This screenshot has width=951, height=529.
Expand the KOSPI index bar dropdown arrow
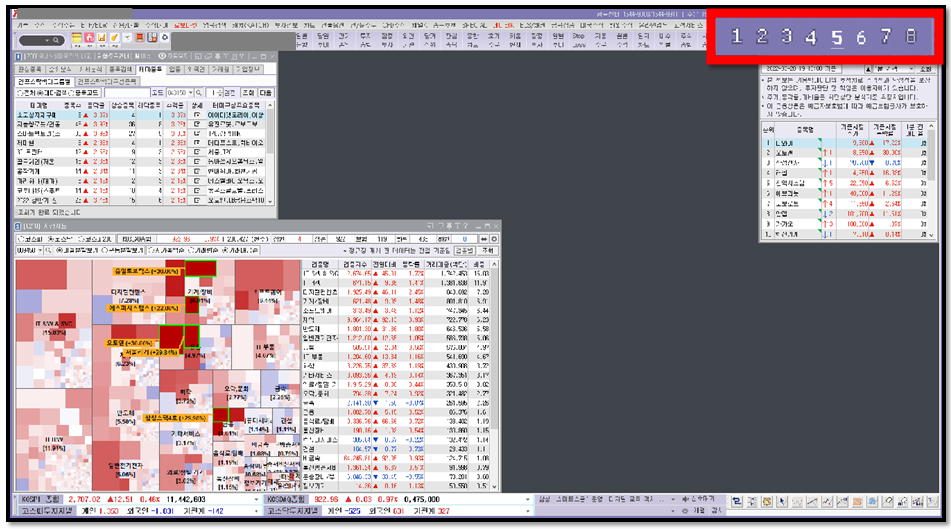click(x=256, y=500)
